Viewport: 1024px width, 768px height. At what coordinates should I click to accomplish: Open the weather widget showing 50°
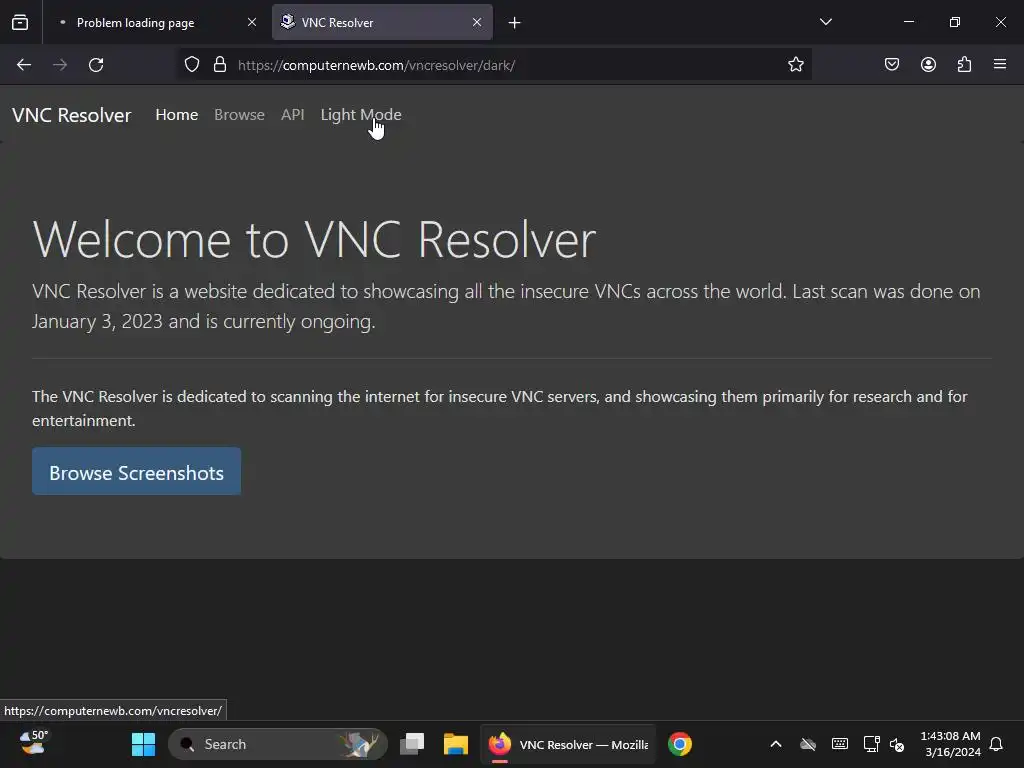click(33, 744)
